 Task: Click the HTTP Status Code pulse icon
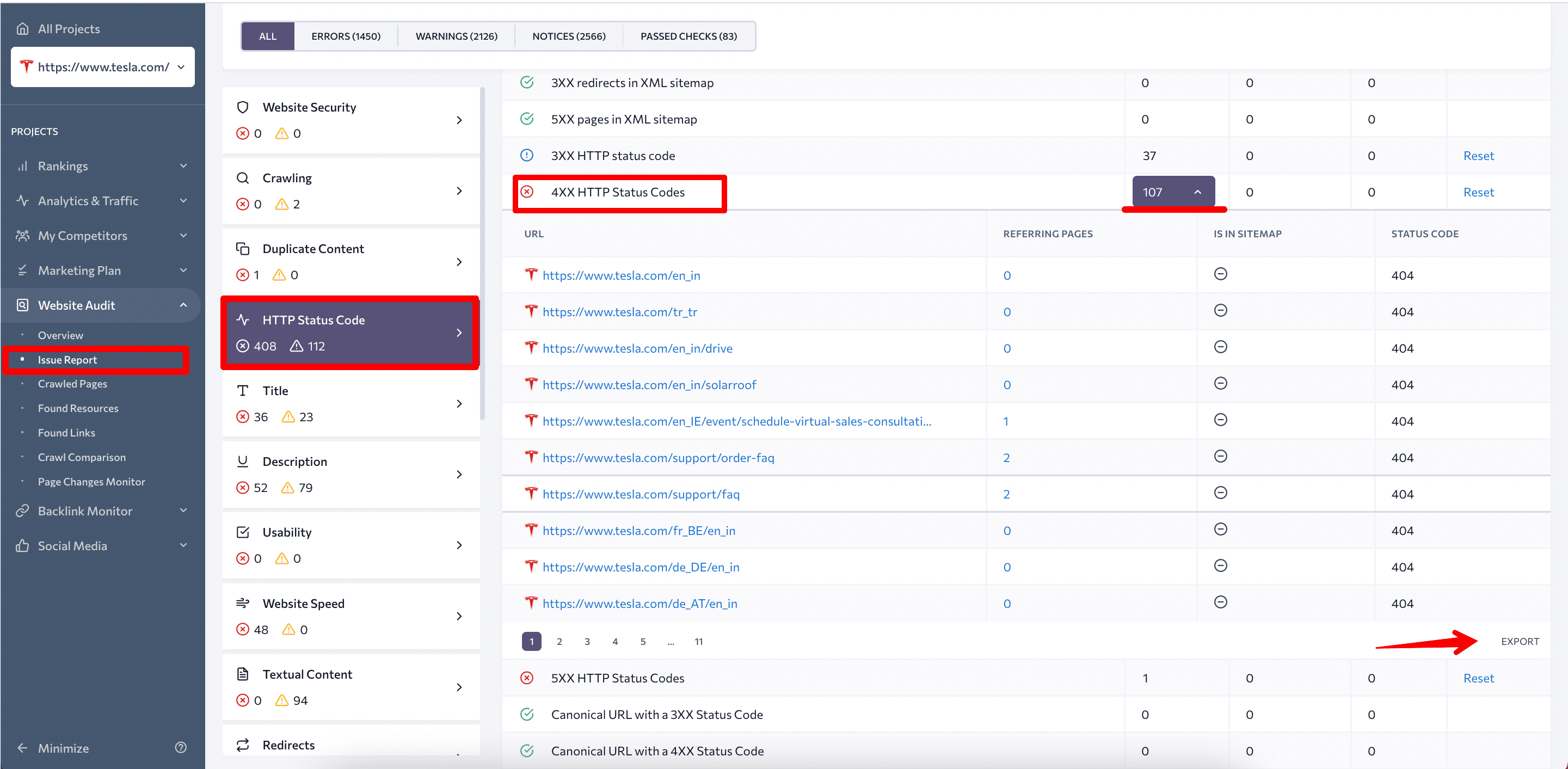tap(242, 319)
